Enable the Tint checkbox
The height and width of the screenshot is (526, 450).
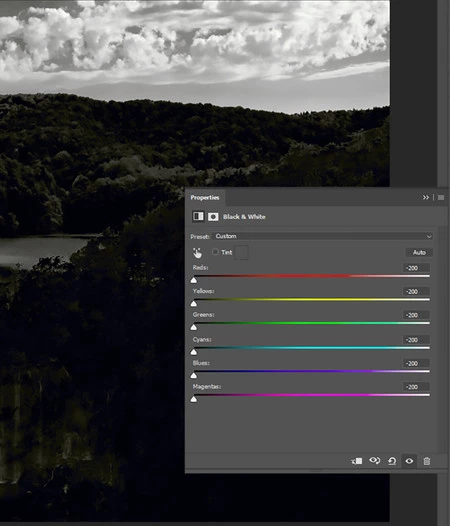[215, 252]
